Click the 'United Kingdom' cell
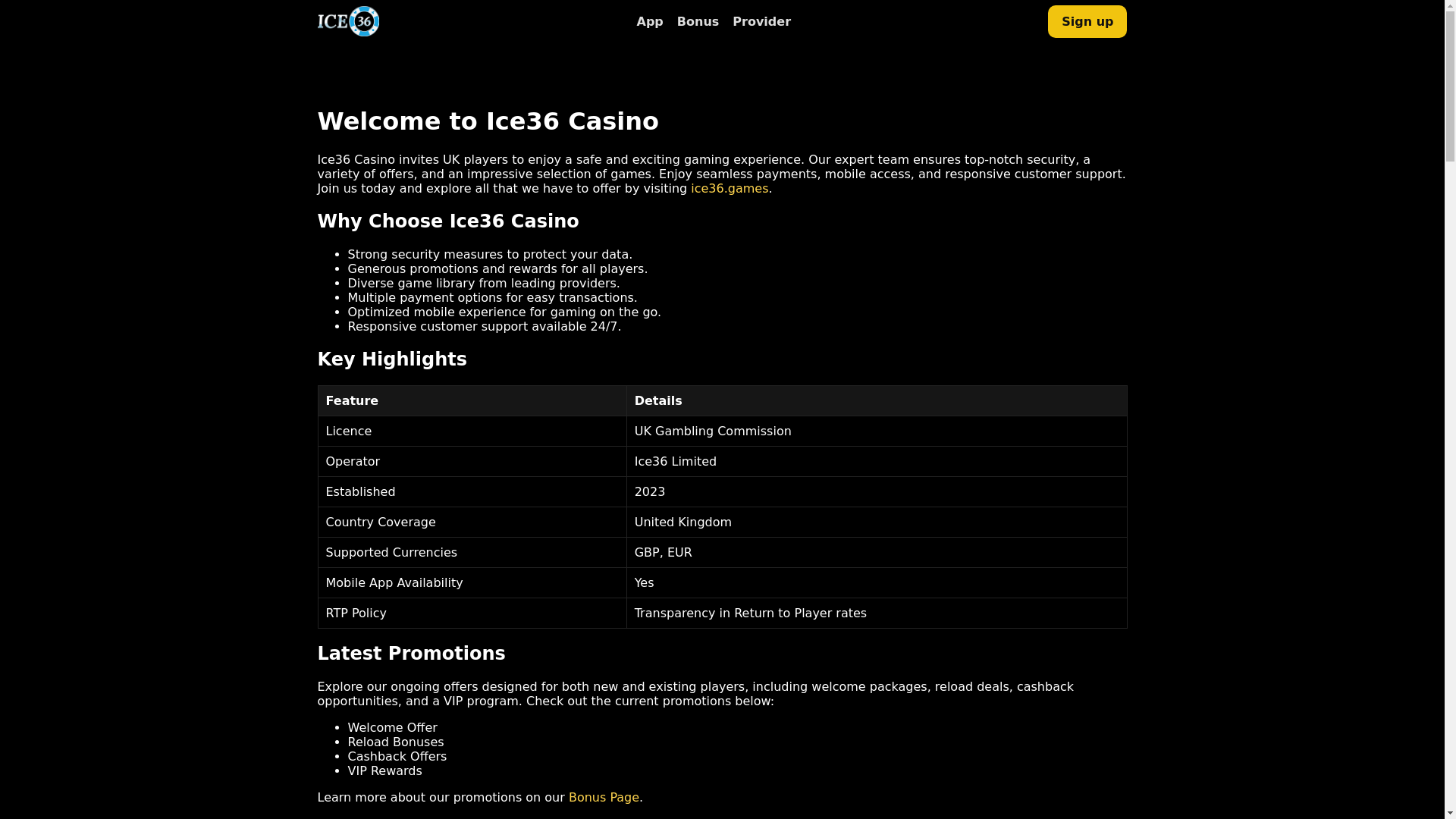 877,522
